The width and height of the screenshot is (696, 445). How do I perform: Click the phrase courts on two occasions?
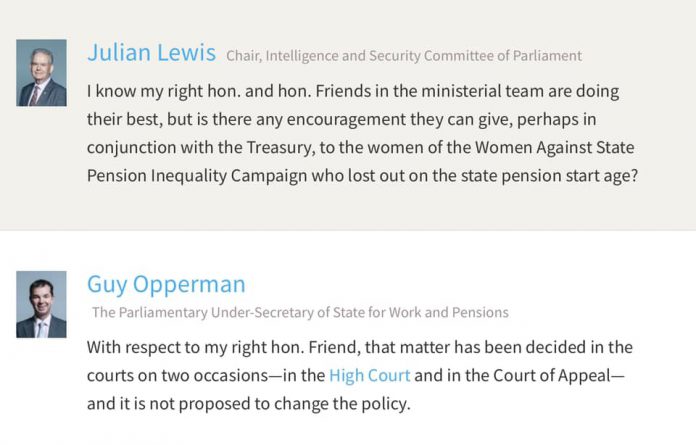178,375
